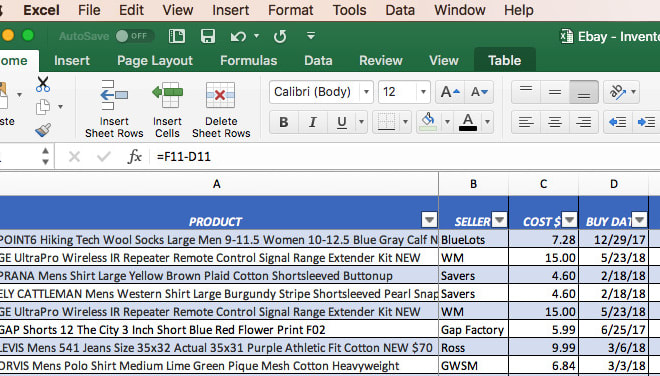The height and width of the screenshot is (376, 660).
Task: Select the cell containing Gap Factory
Action: pos(473,330)
